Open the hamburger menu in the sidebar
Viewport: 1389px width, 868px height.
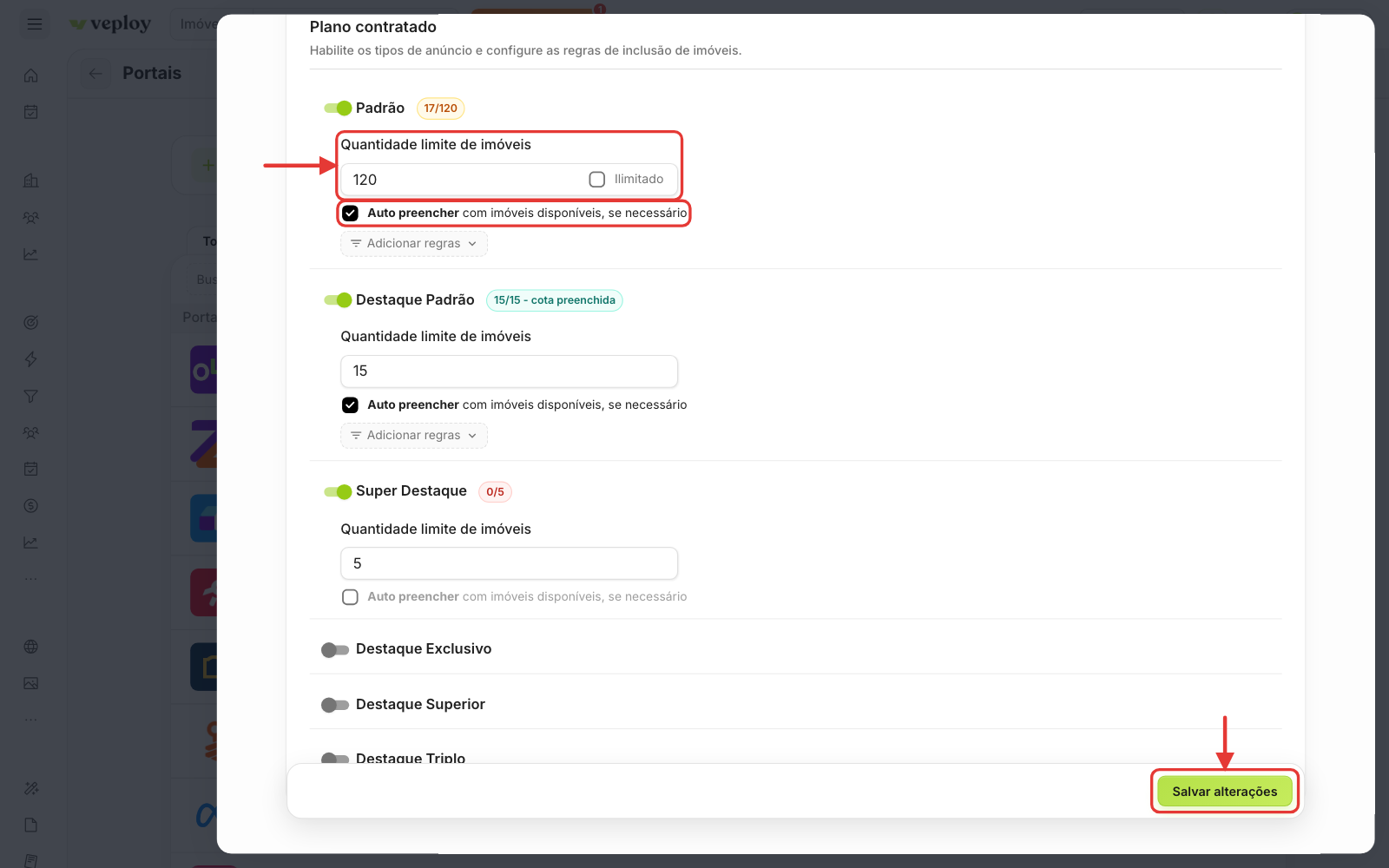point(35,24)
